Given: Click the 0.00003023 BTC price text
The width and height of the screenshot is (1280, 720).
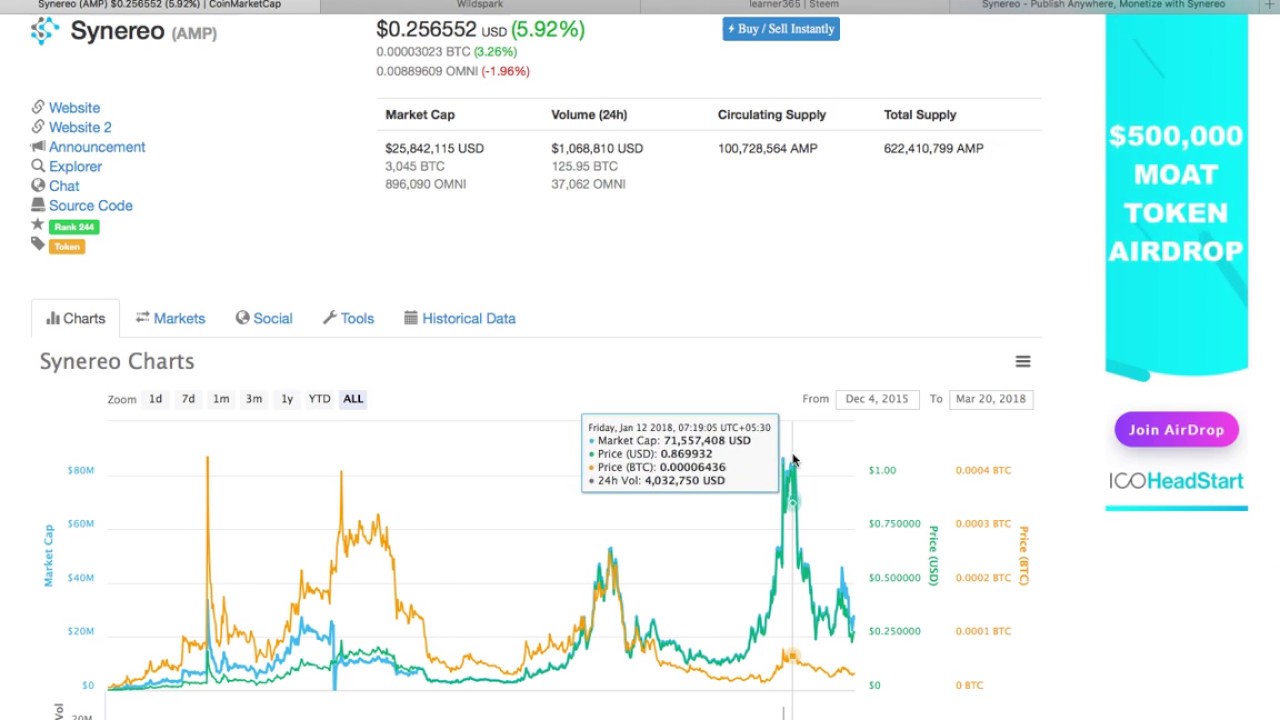Looking at the screenshot, I should (423, 51).
